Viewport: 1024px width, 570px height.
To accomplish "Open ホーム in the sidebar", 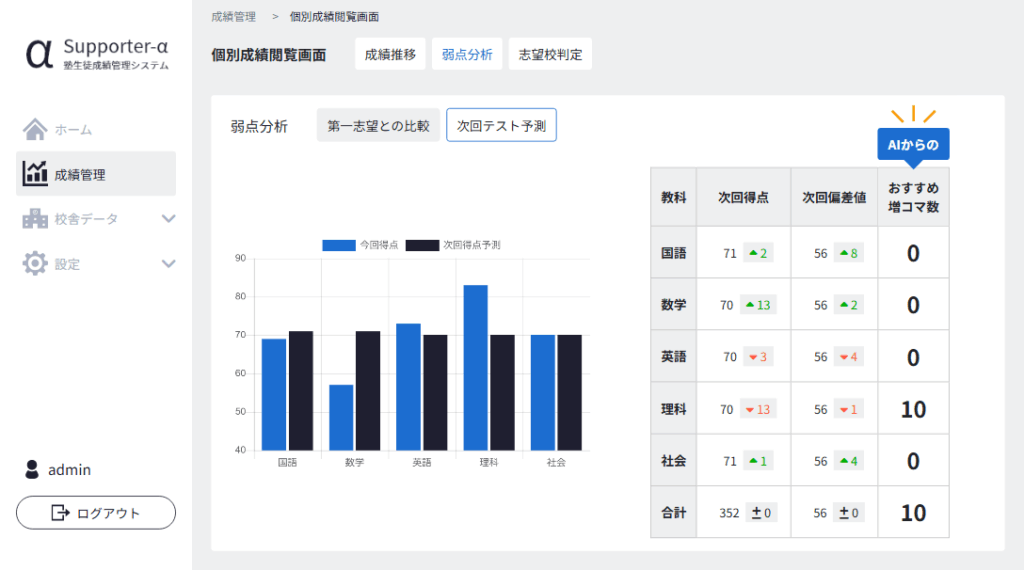I will 96,129.
